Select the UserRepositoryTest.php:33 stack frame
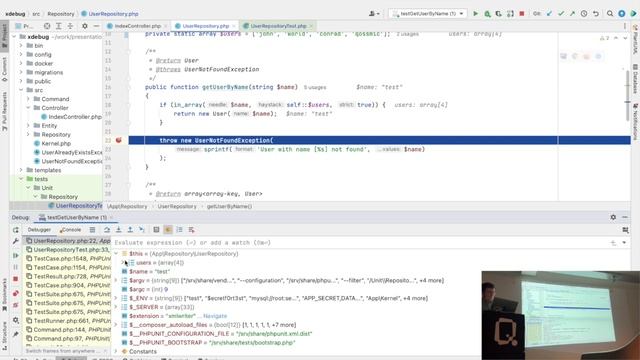The height and width of the screenshot is (360, 640). pyautogui.click(x=68, y=249)
